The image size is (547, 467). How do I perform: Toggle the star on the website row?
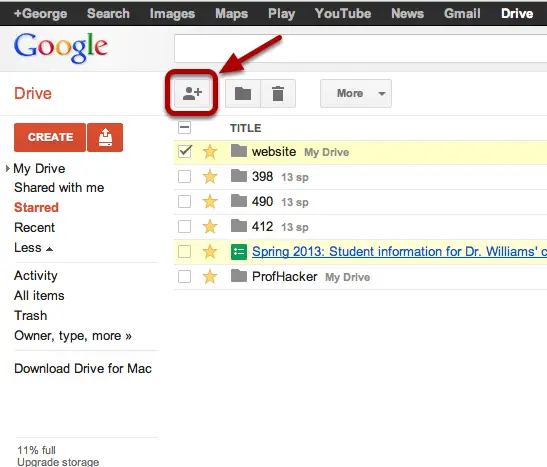[210, 152]
